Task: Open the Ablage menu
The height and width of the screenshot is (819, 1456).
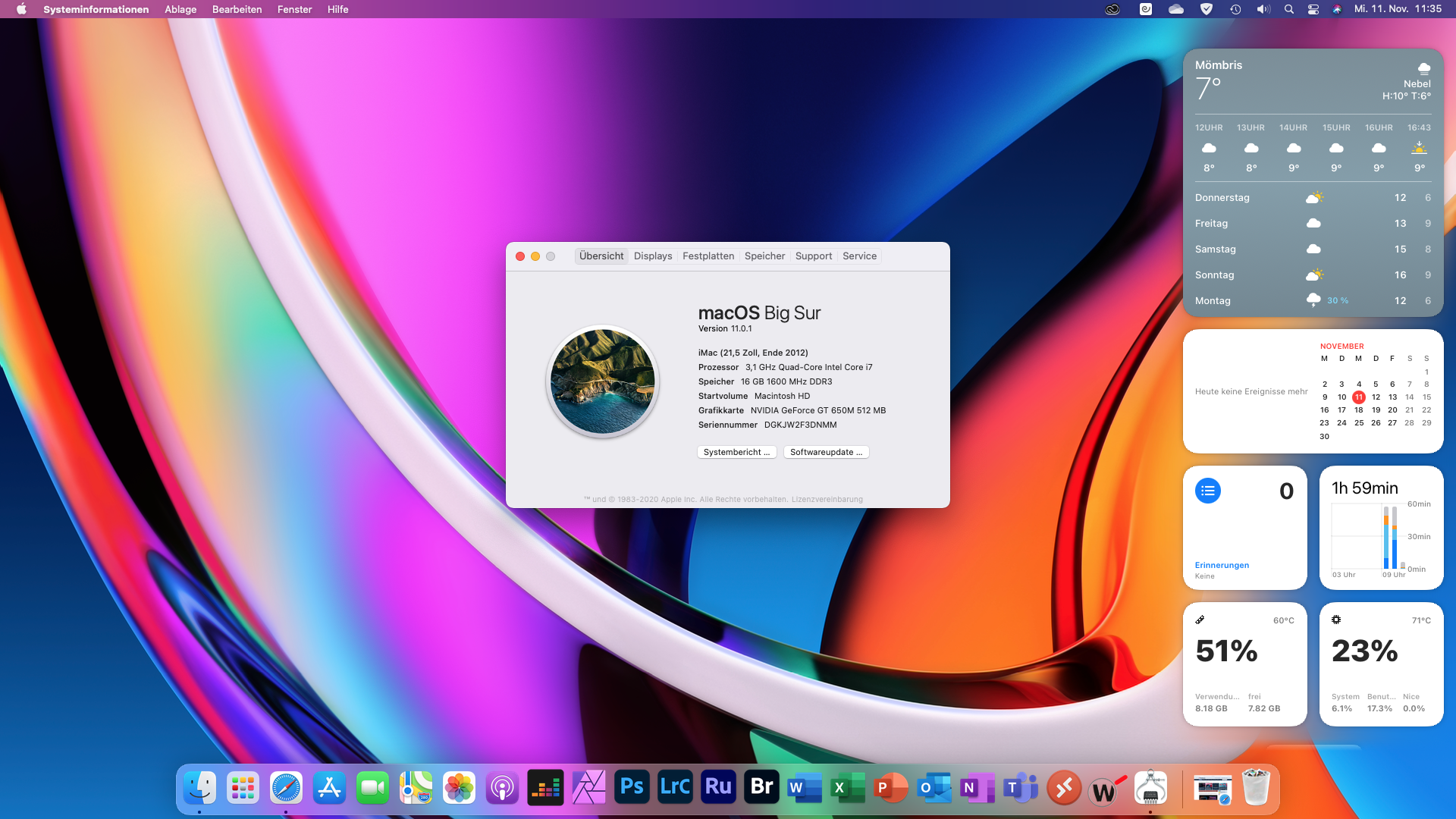Action: tap(180, 9)
